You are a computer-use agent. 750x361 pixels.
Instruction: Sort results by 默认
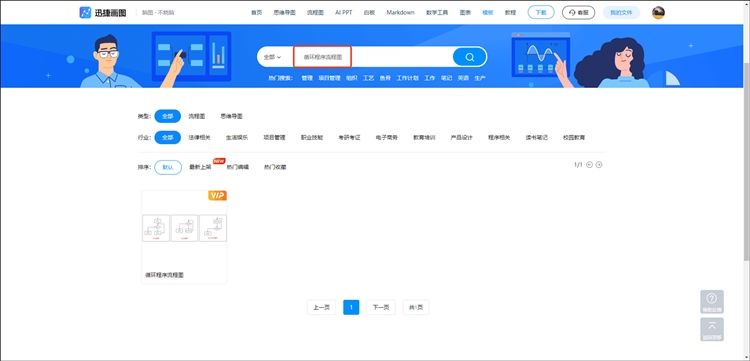tap(168, 167)
